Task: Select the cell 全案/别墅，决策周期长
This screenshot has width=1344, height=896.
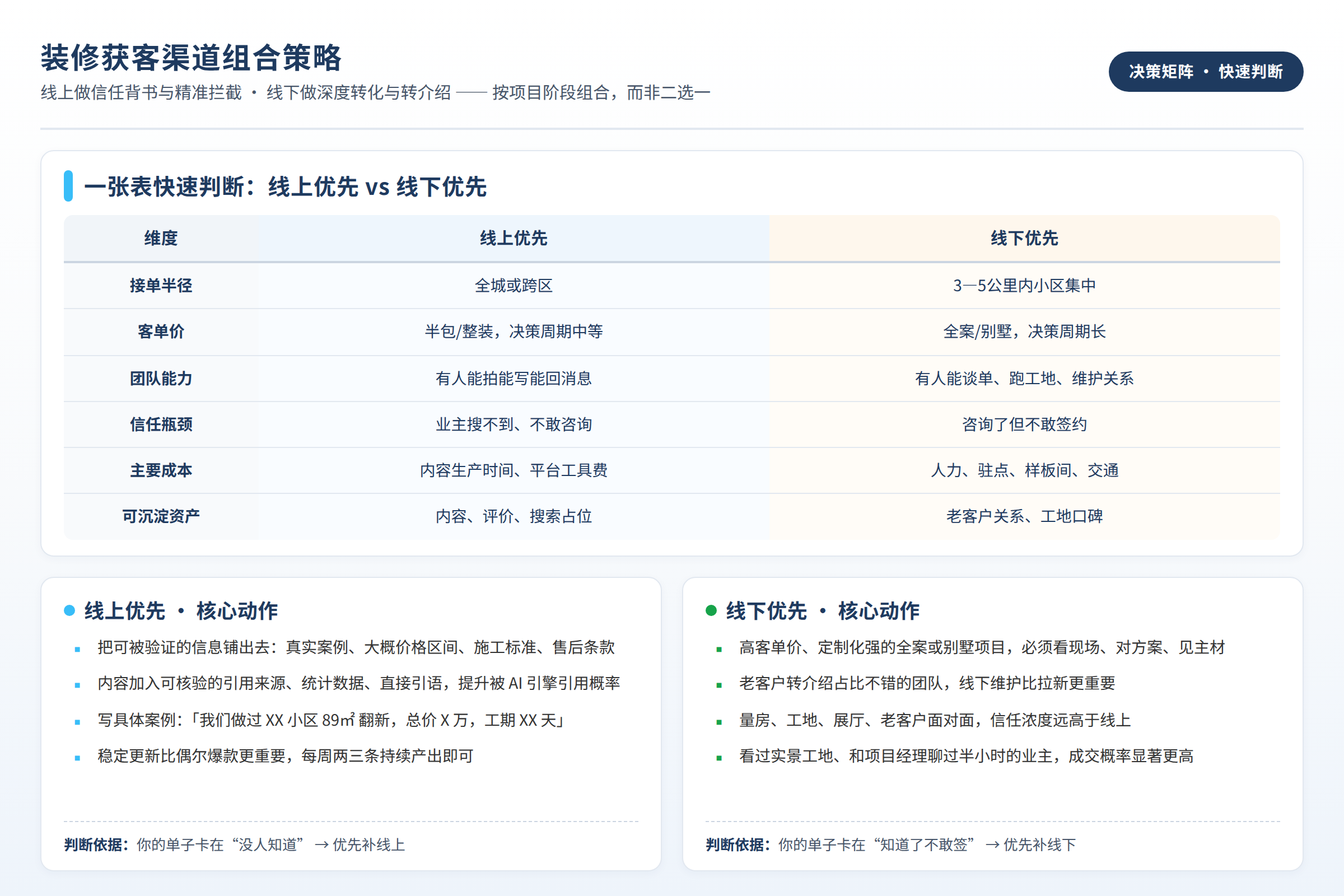Action: [1024, 332]
